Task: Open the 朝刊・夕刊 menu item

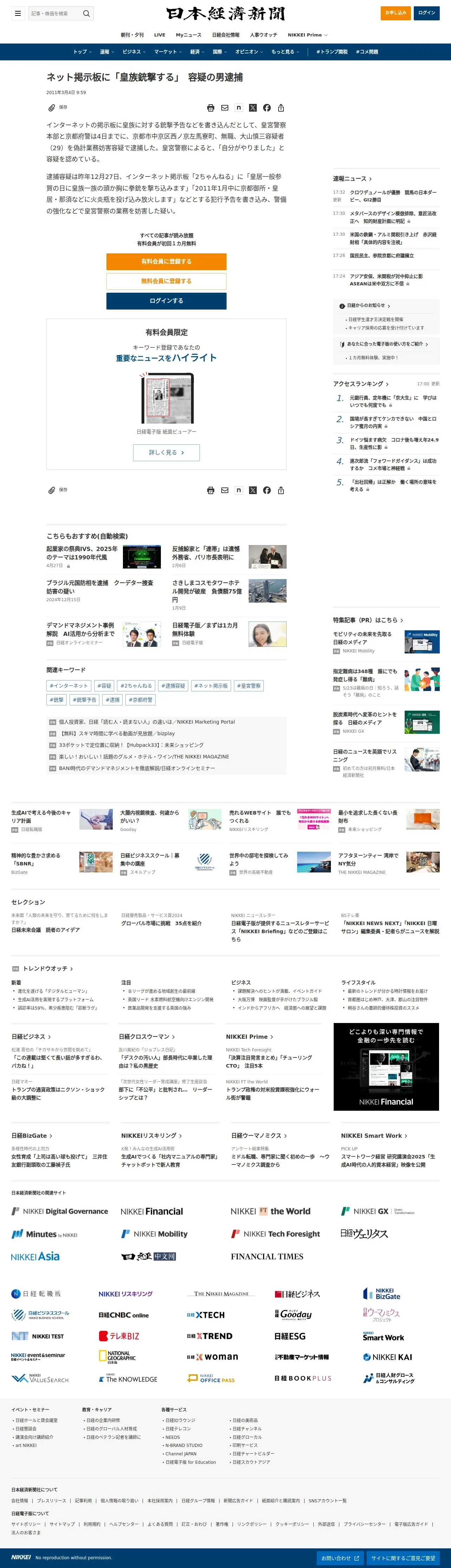Action: (x=132, y=35)
